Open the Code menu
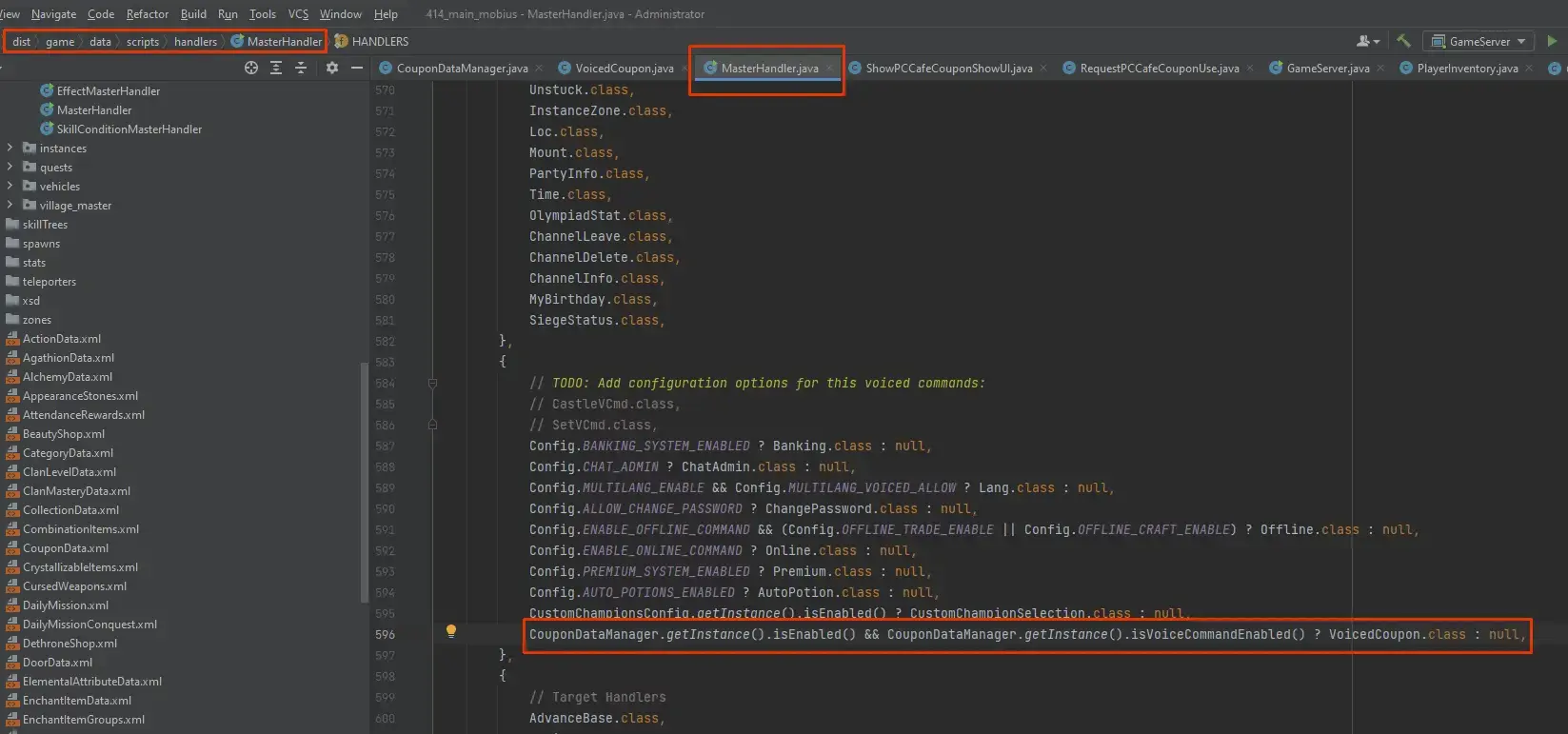 (x=101, y=14)
